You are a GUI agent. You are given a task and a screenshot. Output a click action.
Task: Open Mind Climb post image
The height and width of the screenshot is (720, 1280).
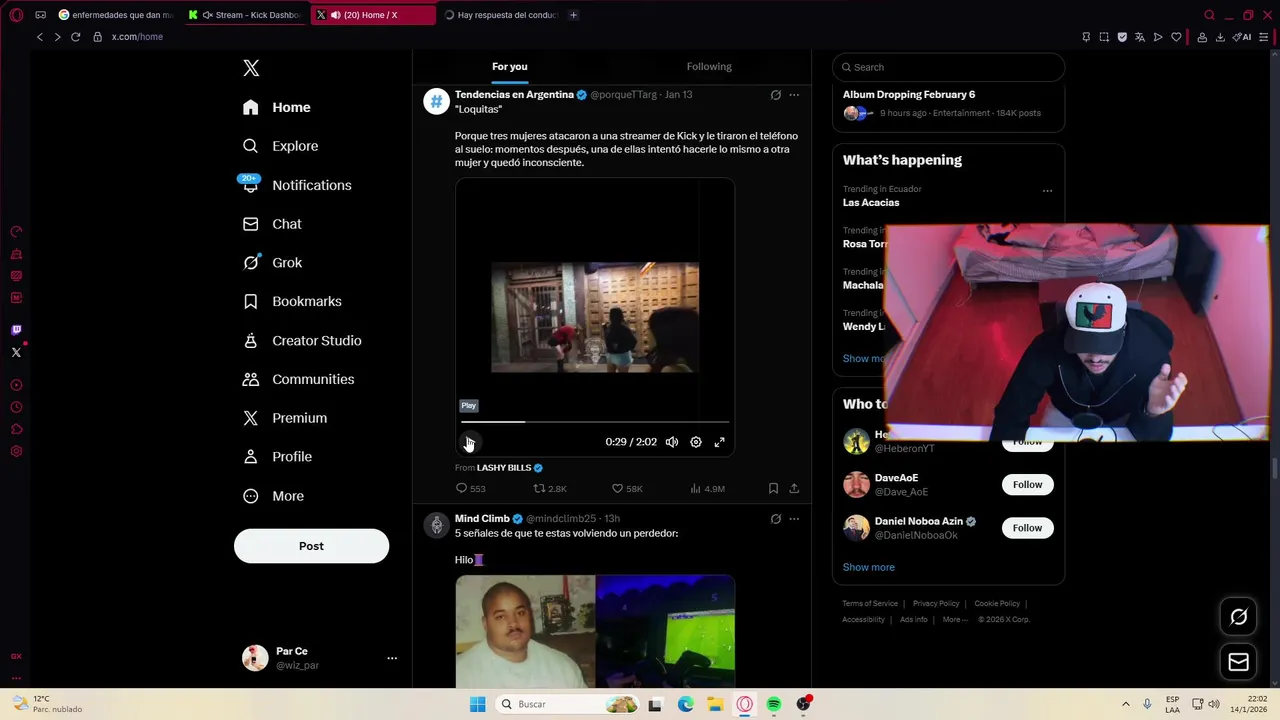[595, 632]
